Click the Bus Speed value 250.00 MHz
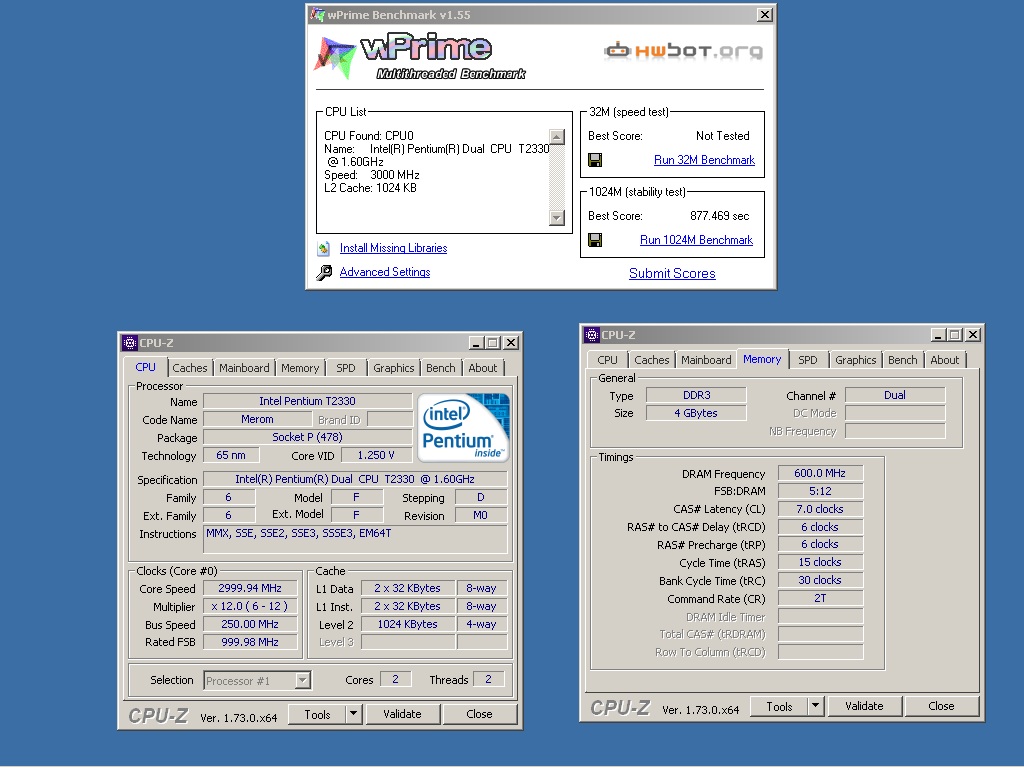The image size is (1024, 768). [x=250, y=624]
